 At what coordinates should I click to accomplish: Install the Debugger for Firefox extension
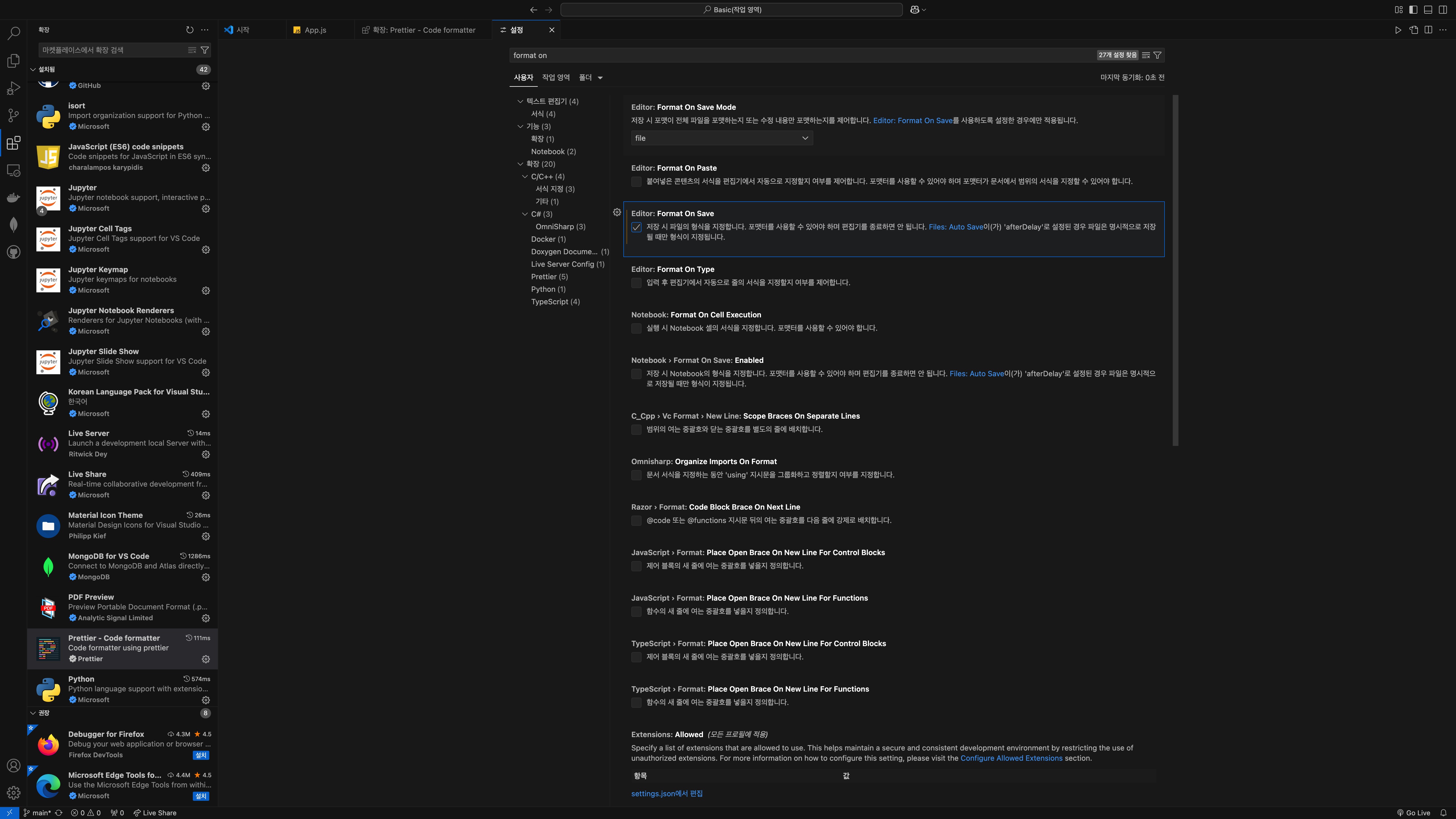(x=201, y=755)
